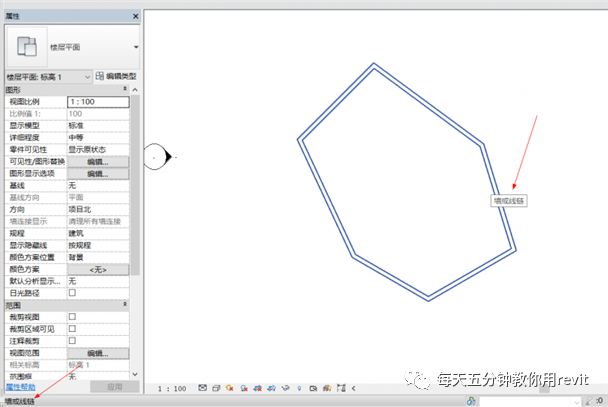
Task: Open Visual Style in view control bar
Action: coord(216,388)
